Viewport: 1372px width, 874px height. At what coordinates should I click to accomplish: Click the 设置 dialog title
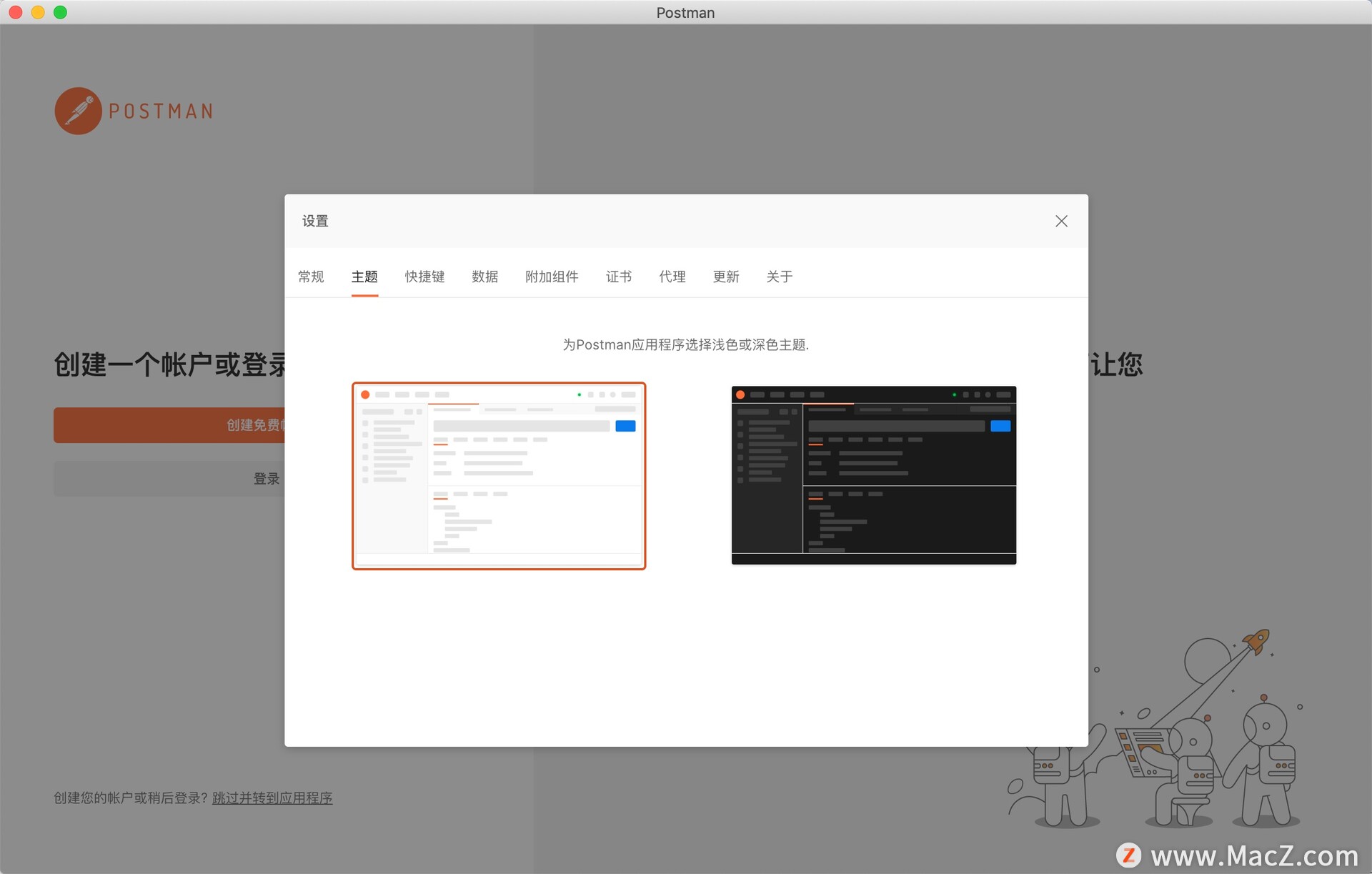click(x=315, y=221)
